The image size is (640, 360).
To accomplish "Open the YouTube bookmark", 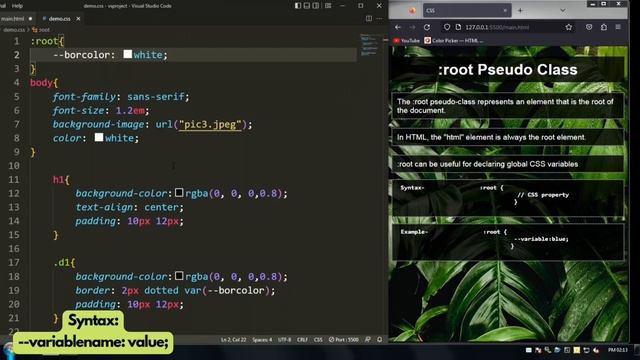I will click(407, 40).
